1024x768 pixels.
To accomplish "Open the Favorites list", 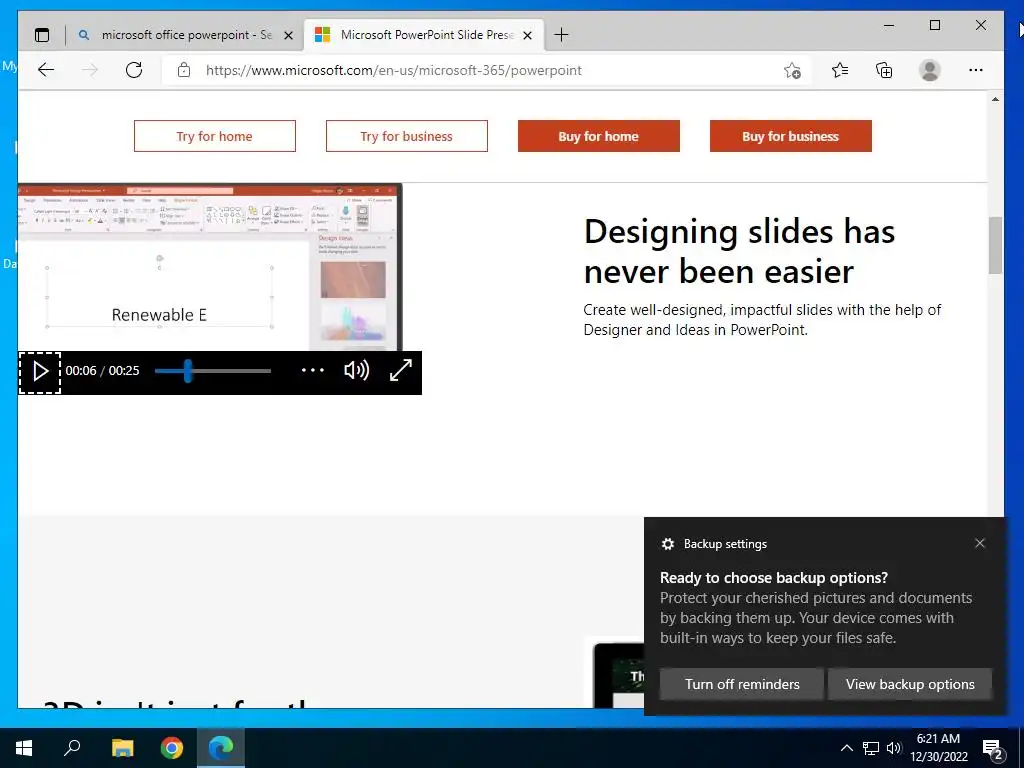I will (x=840, y=70).
